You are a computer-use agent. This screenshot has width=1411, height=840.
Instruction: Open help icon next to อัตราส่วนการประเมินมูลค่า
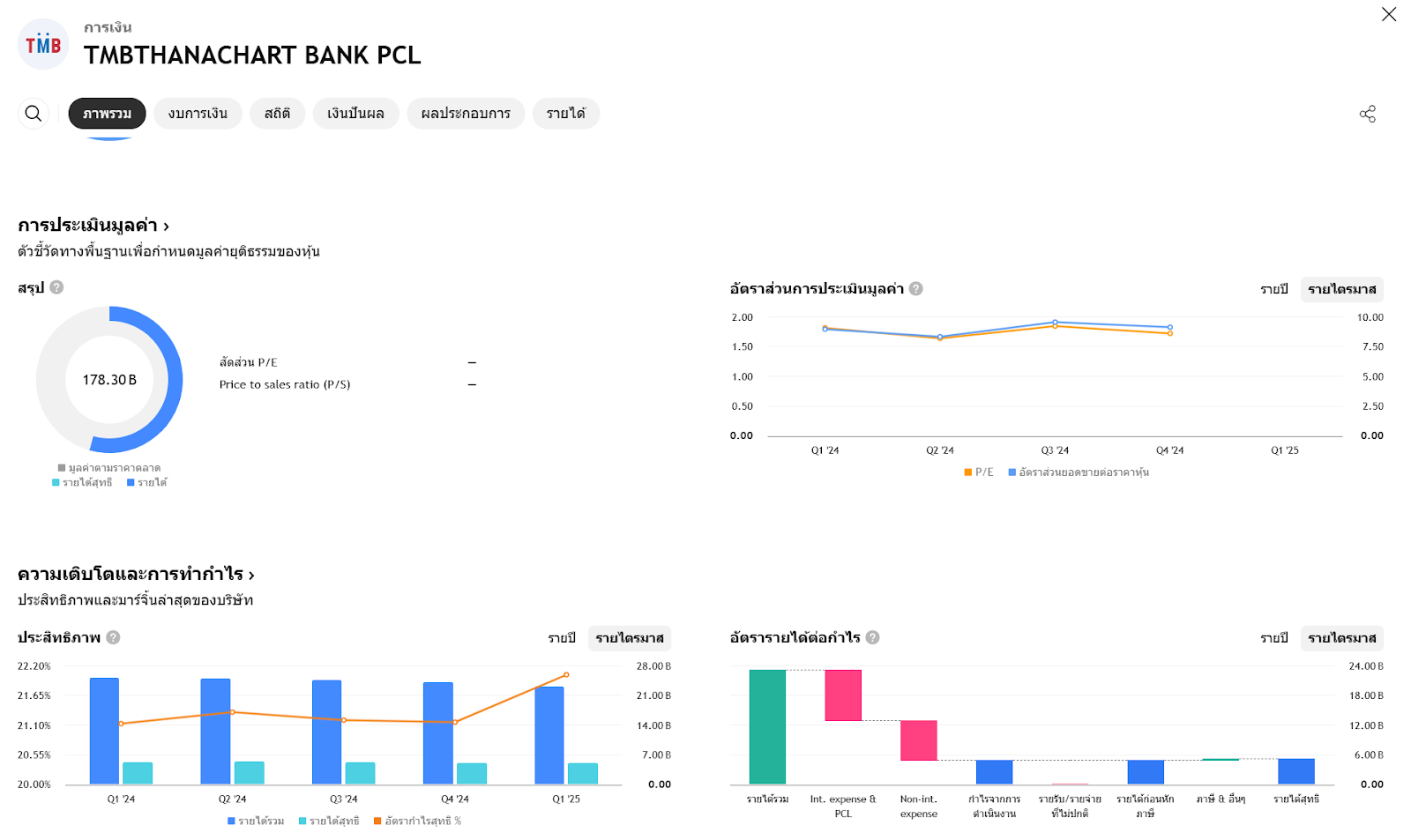[915, 289]
